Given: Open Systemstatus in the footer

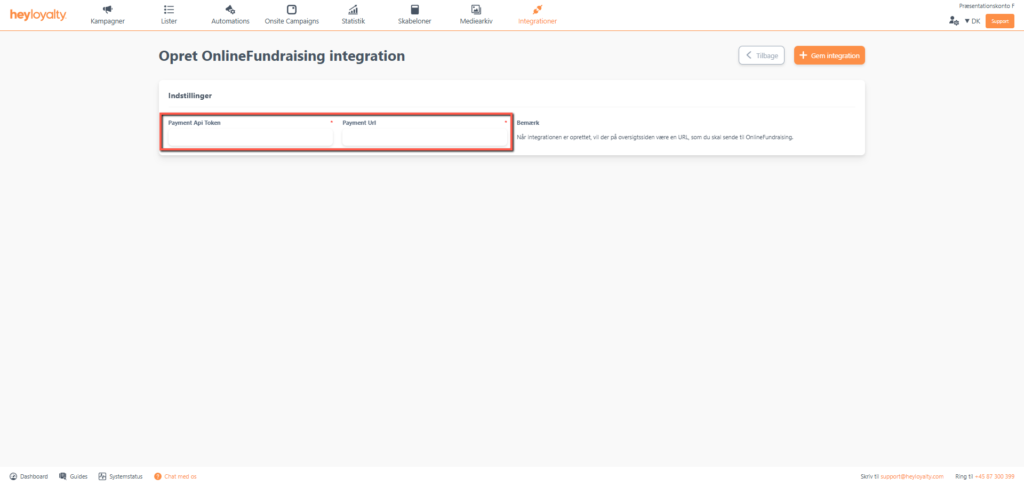Looking at the screenshot, I should click(121, 477).
